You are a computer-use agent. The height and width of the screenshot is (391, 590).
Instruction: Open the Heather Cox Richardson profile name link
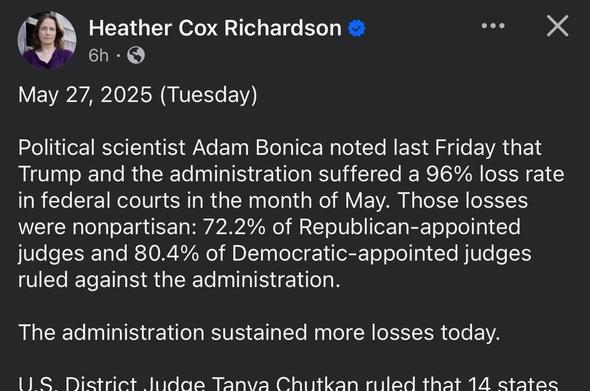tap(215, 28)
